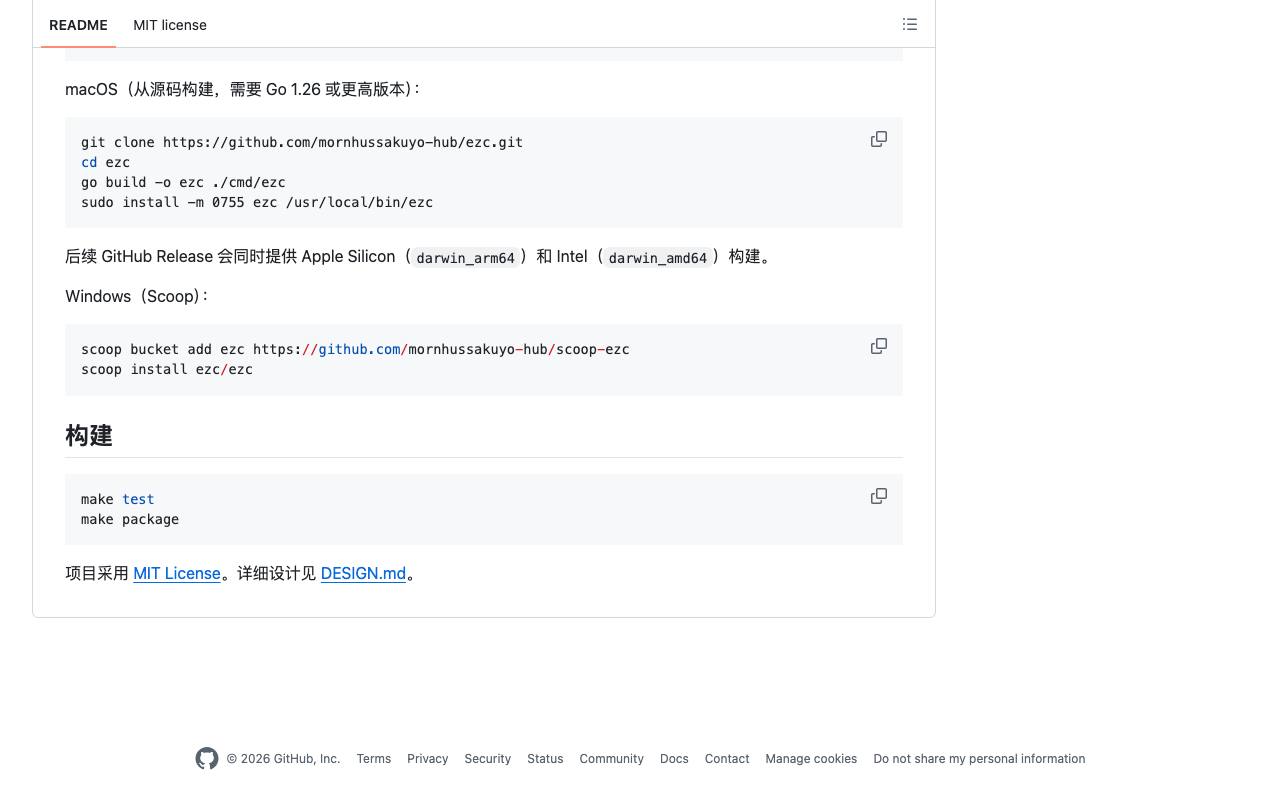
Task: Click the Windows（Scoop）label text
Action: tap(137, 296)
